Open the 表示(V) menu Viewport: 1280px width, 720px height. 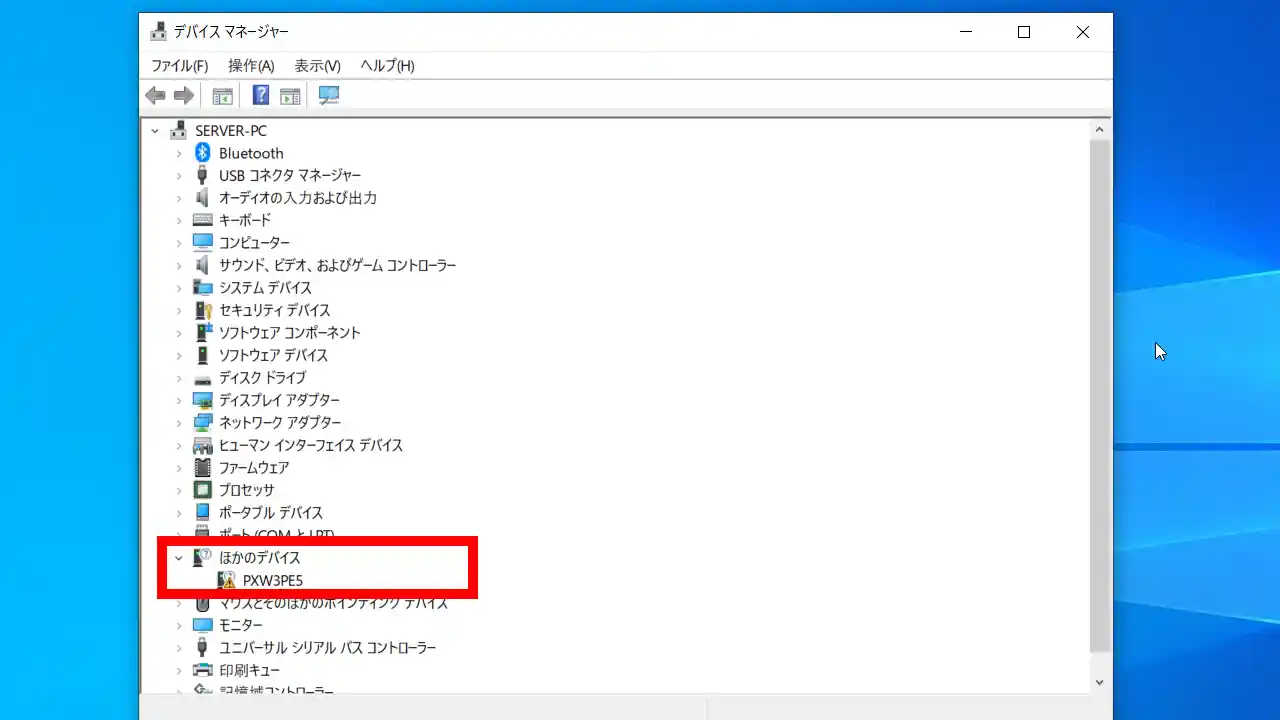(x=317, y=65)
